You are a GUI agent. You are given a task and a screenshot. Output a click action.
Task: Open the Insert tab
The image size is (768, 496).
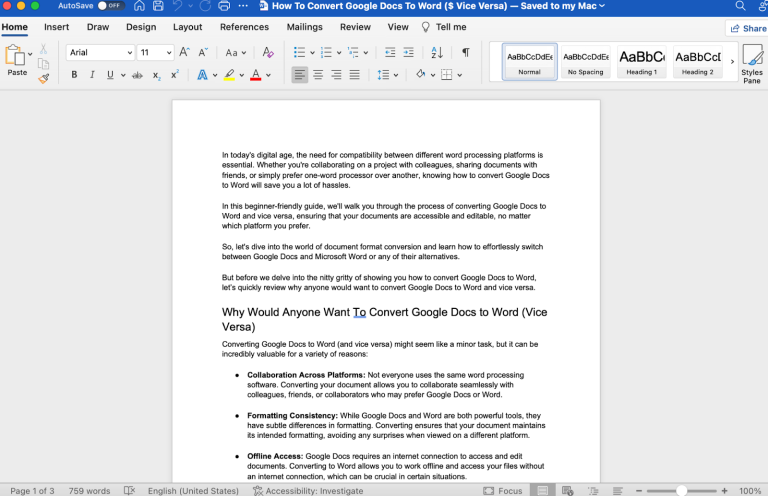click(x=56, y=27)
